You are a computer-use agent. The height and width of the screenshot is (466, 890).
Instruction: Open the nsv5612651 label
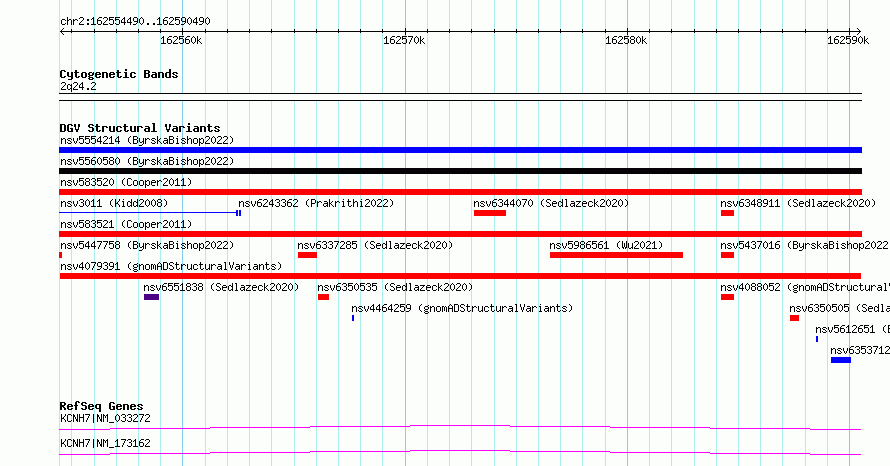tap(853, 329)
